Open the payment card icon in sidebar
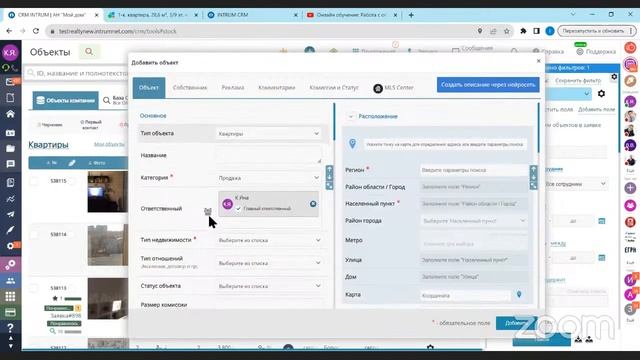This screenshot has height=360, width=640. pyautogui.click(x=10, y=313)
